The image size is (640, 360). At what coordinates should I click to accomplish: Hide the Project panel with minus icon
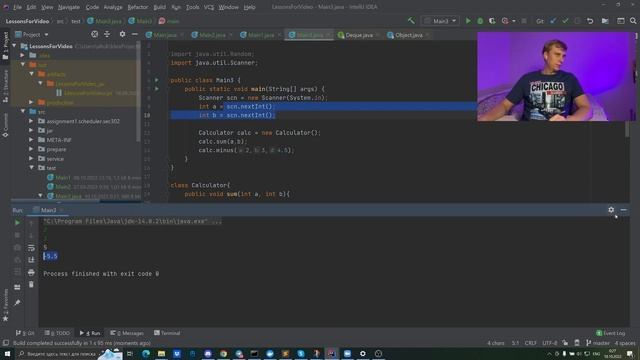(135, 34)
